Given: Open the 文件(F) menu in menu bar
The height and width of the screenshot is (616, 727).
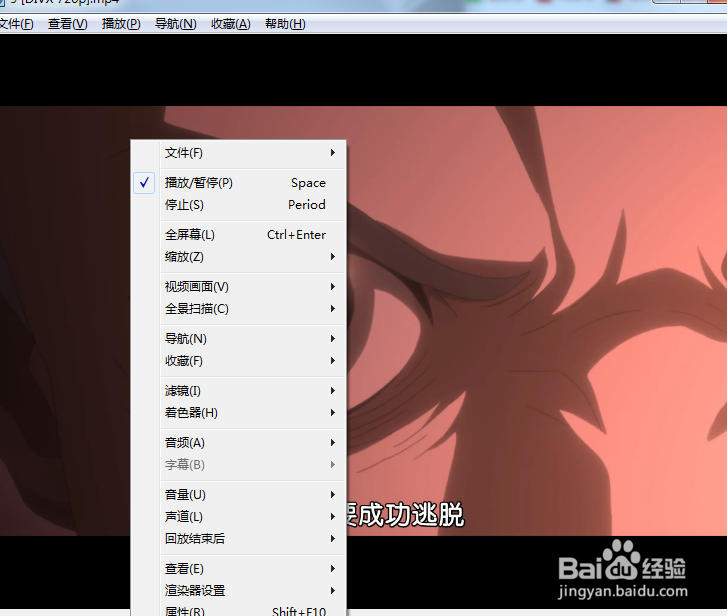Looking at the screenshot, I should tap(16, 24).
